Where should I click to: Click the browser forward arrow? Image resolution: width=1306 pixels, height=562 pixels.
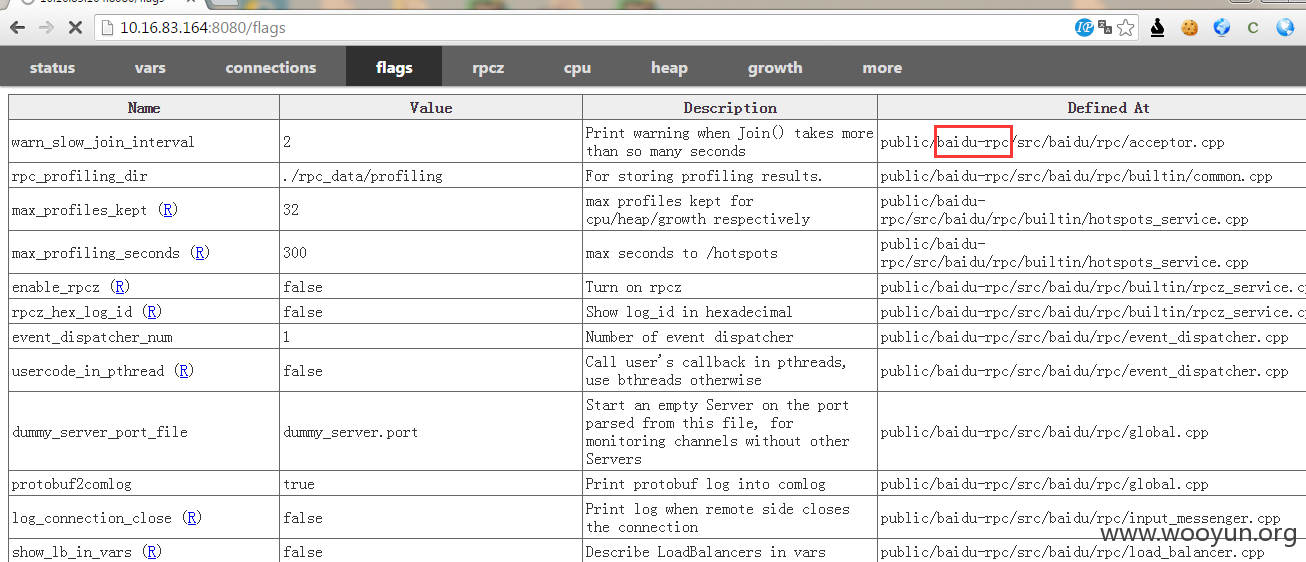point(46,28)
